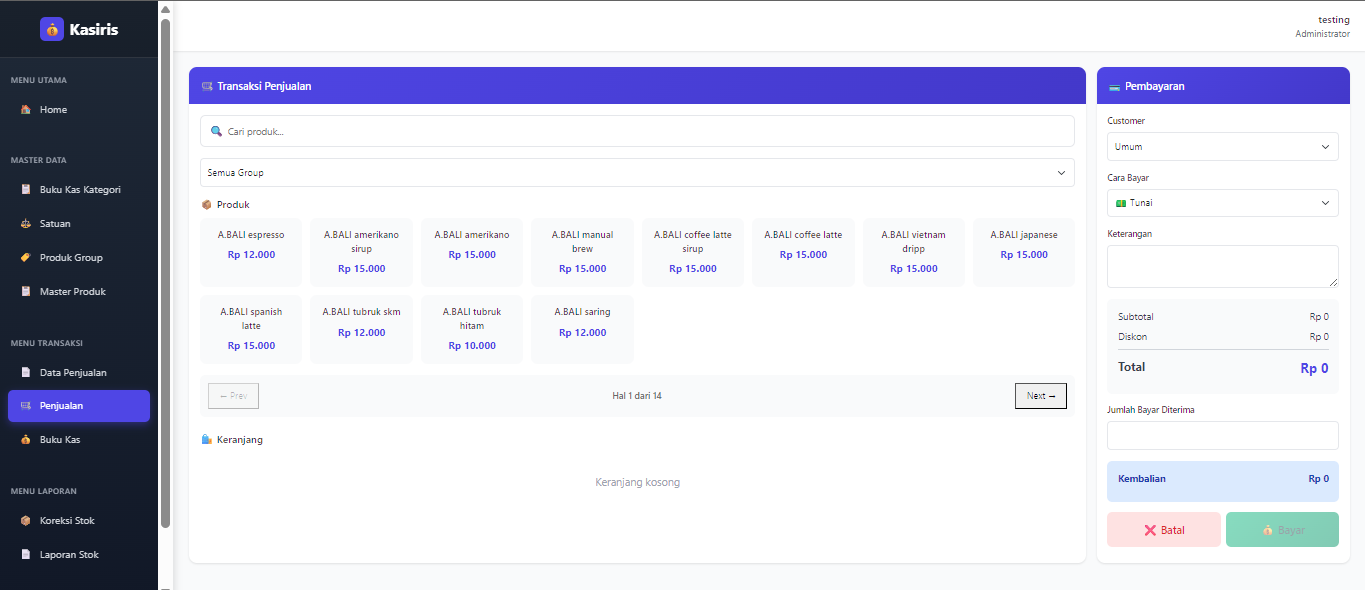Image resolution: width=1365 pixels, height=590 pixels.
Task: Open Koreksi Stok report
Action: coord(79,521)
